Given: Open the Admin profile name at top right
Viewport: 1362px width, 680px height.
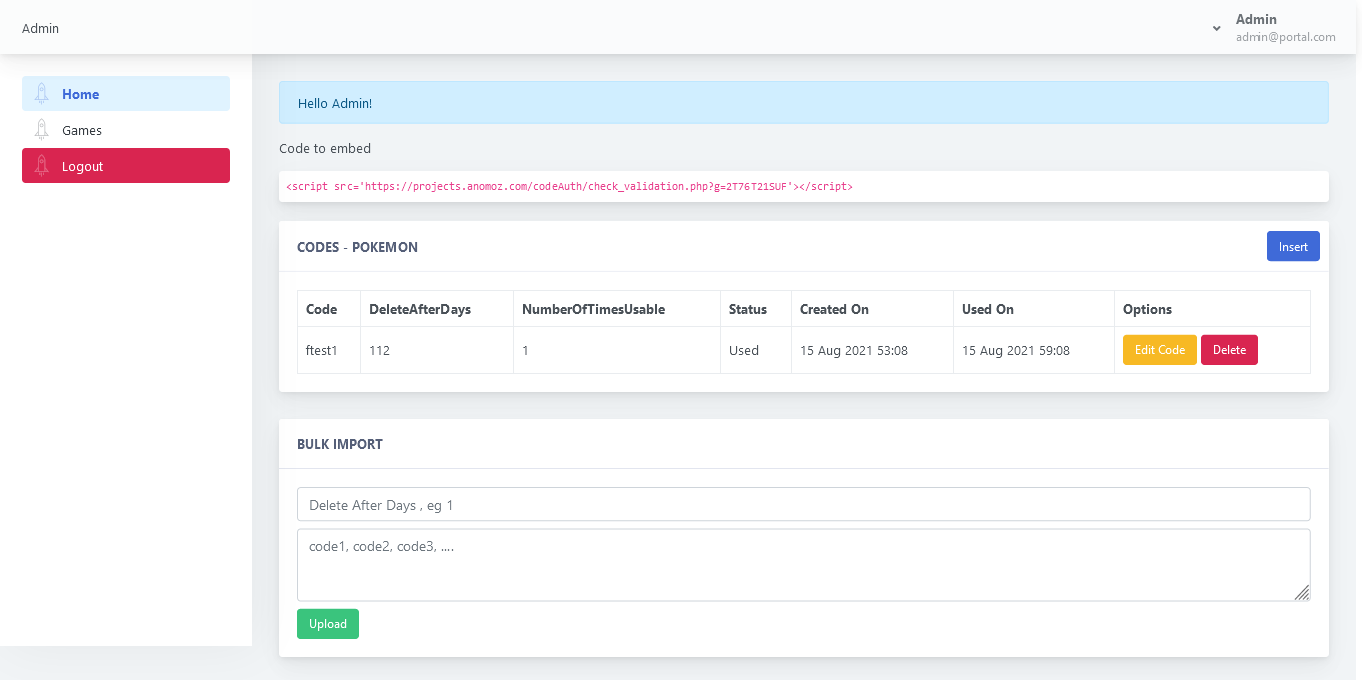Looking at the screenshot, I should (1256, 19).
